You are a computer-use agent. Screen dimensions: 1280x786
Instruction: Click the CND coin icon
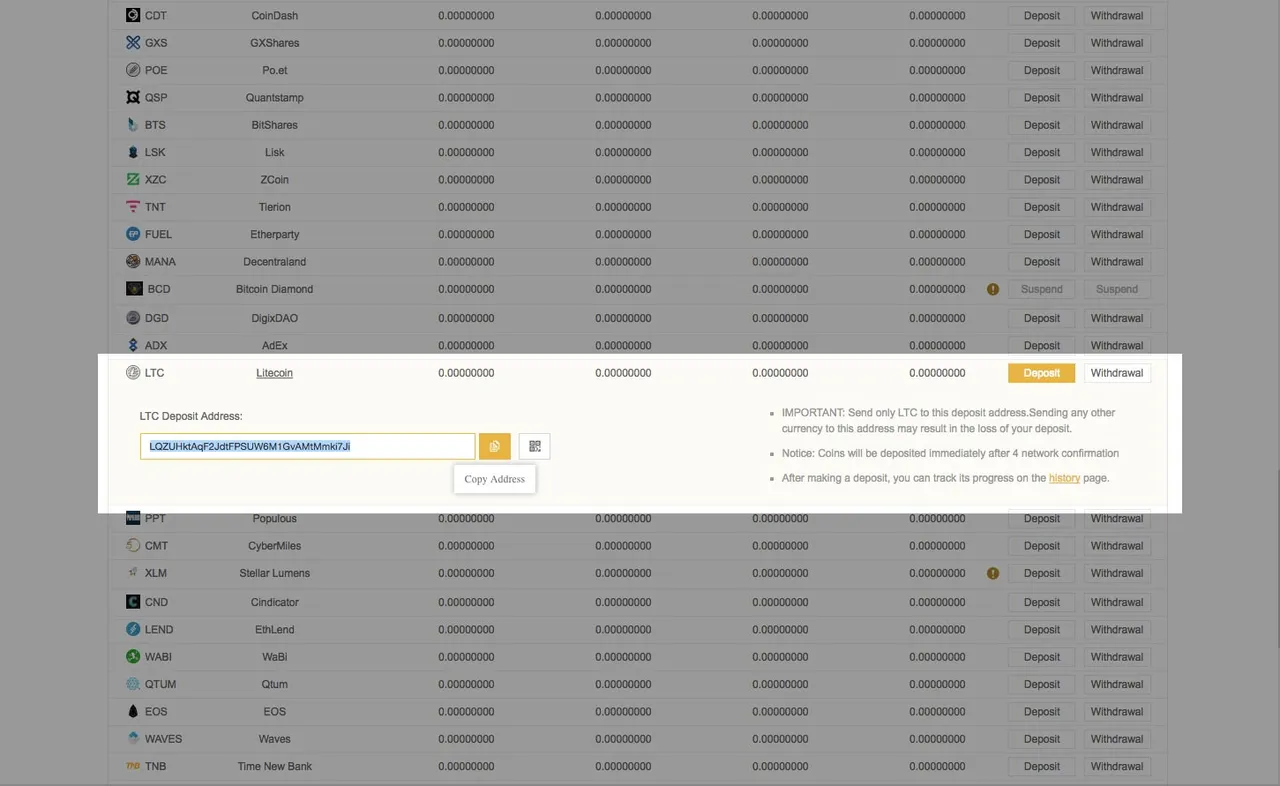coord(133,602)
